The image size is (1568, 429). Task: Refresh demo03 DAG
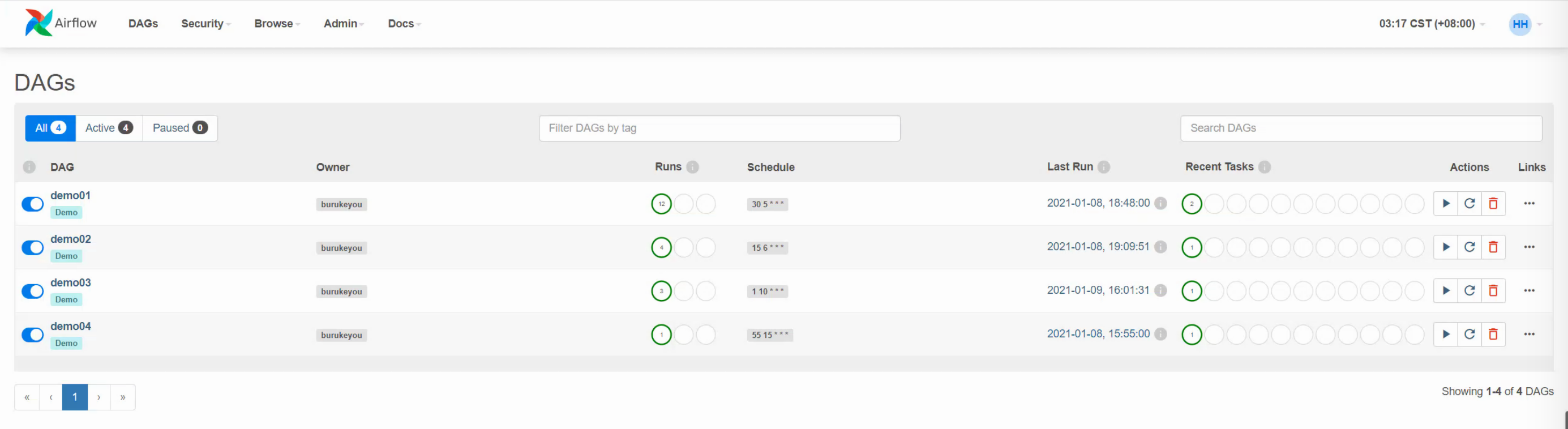(x=1470, y=291)
